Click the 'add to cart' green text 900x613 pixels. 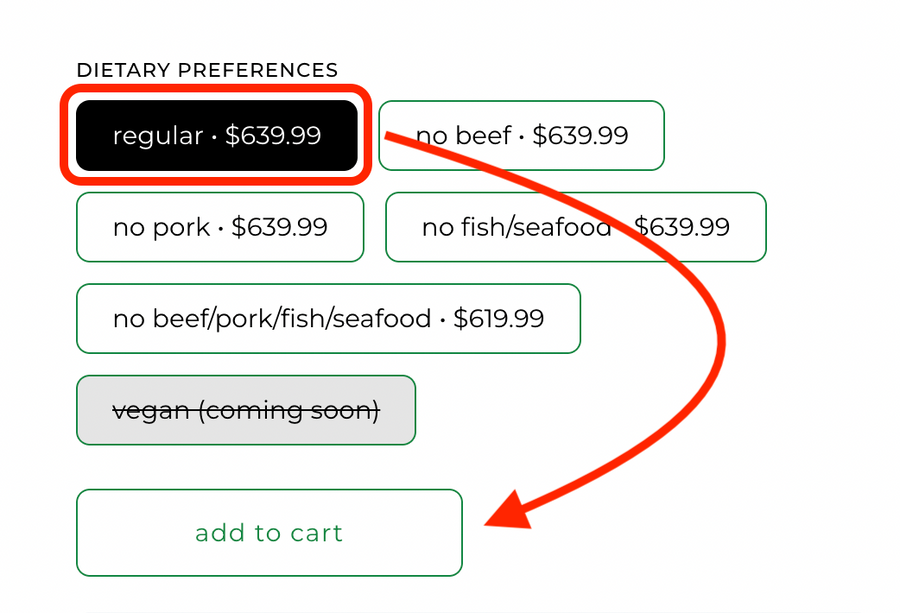(x=269, y=533)
